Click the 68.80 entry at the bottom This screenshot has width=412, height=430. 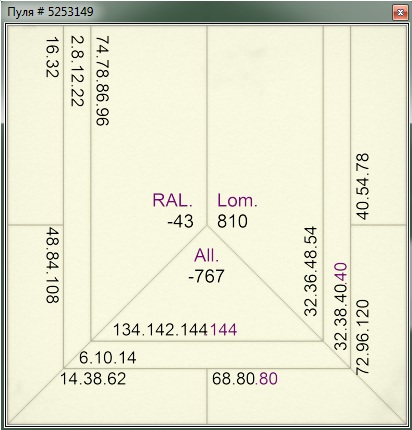pyautogui.click(x=234, y=379)
